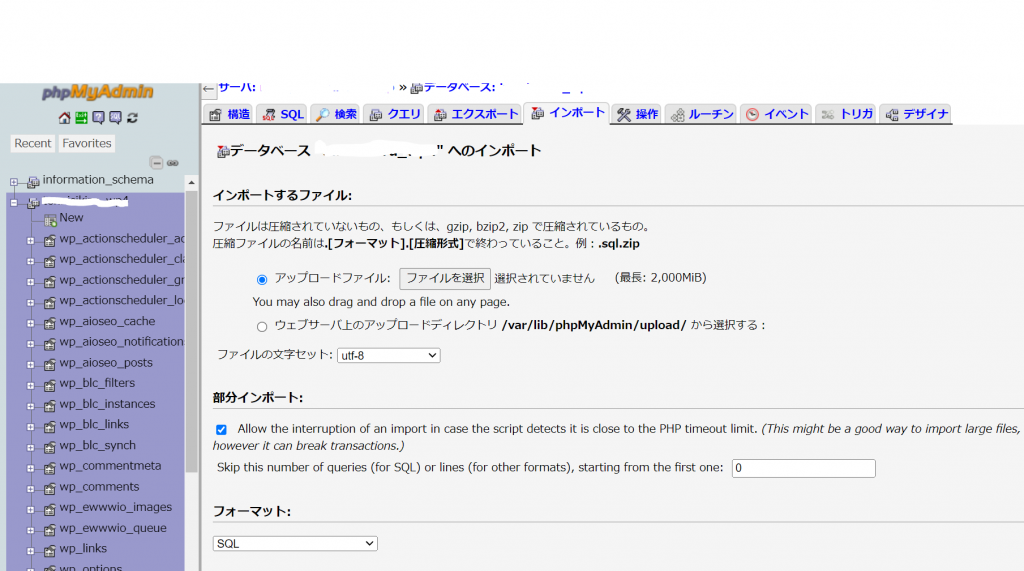
Task: Open the SQL tab
Action: [283, 114]
